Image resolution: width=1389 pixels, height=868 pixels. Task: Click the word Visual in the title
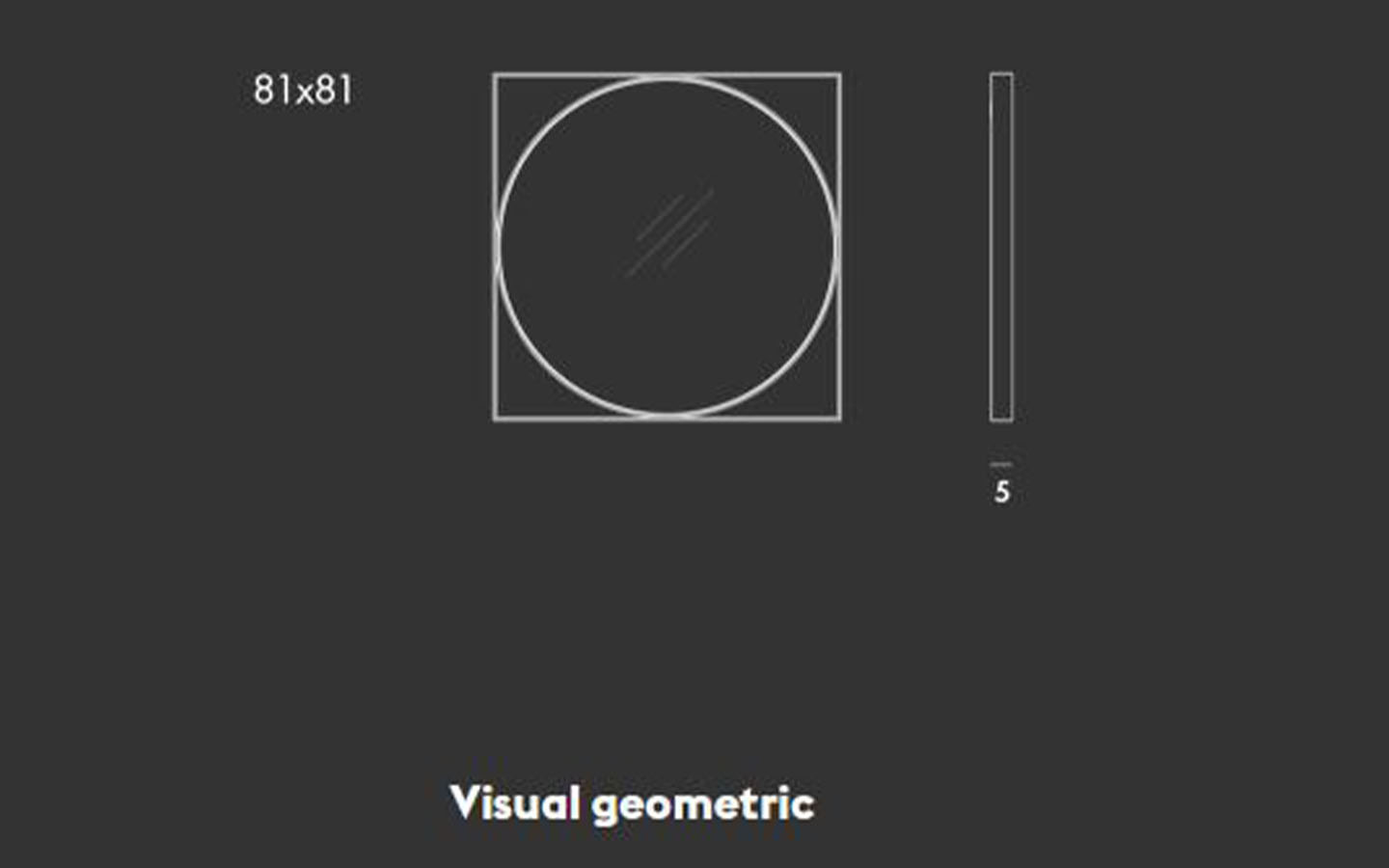tap(514, 802)
